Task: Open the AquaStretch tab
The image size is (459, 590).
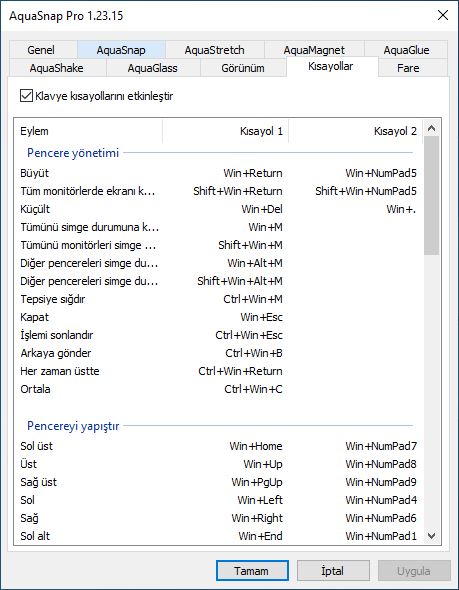Action: tap(214, 50)
